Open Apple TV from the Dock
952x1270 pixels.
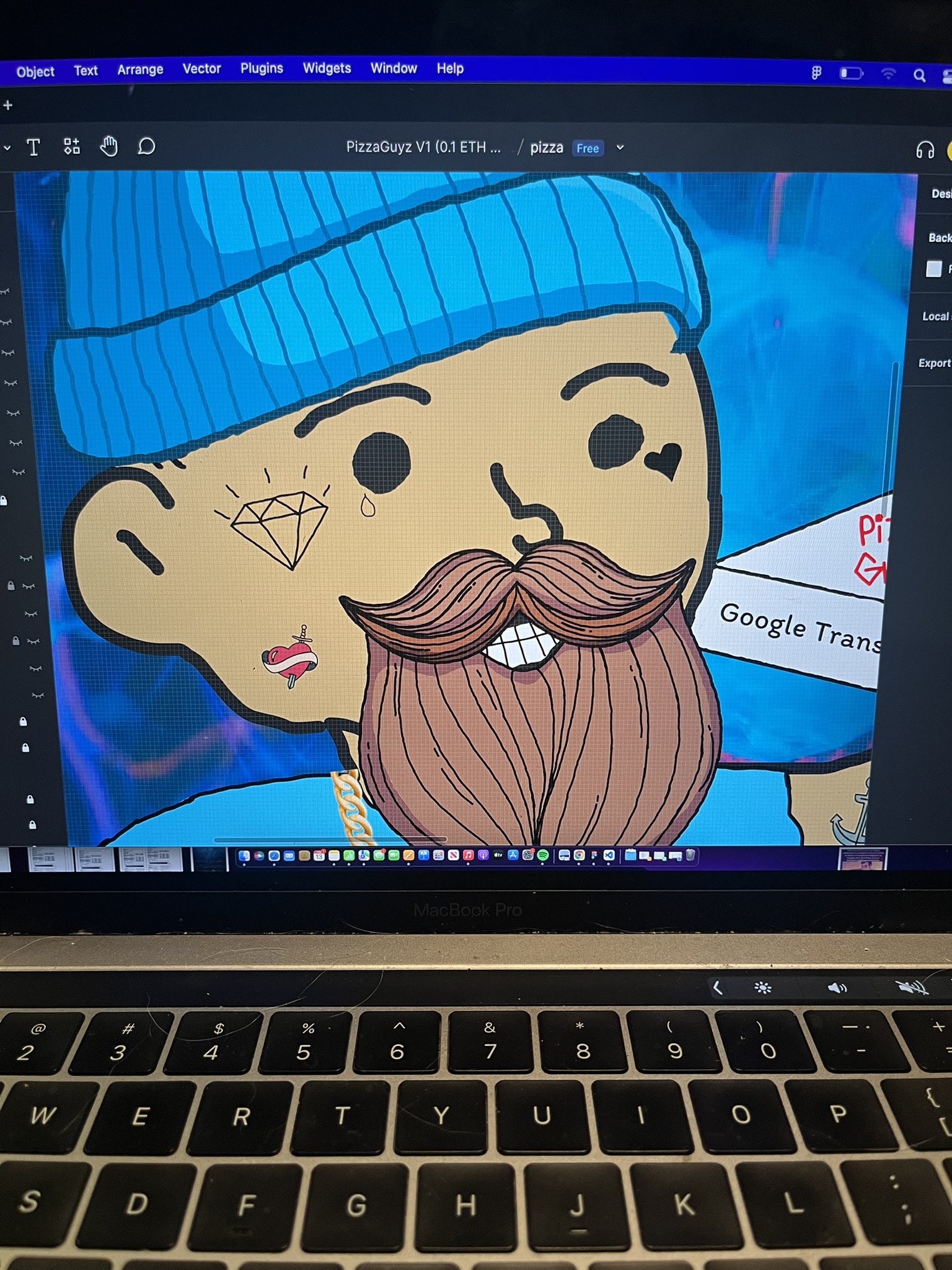click(498, 856)
